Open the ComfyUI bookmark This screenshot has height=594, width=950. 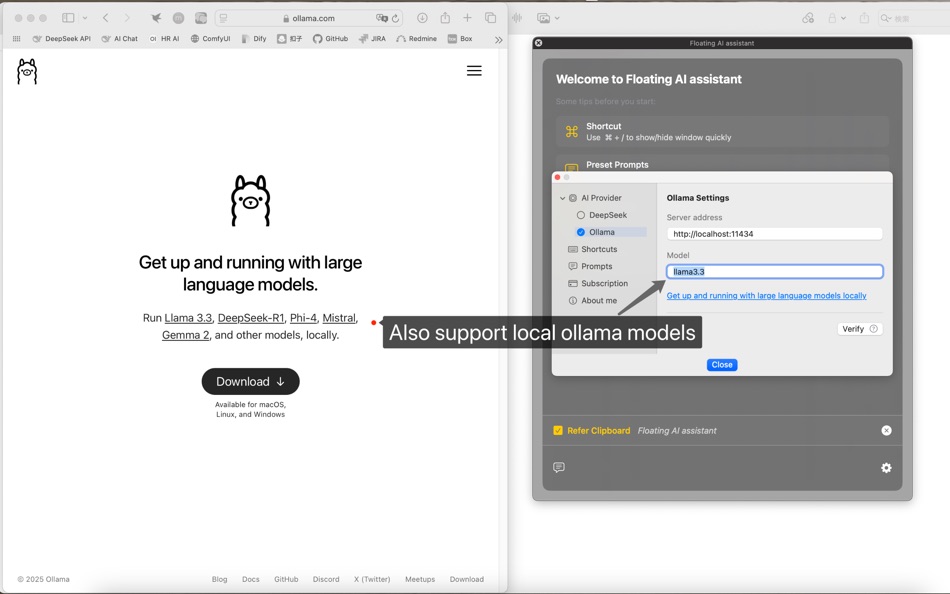210,39
